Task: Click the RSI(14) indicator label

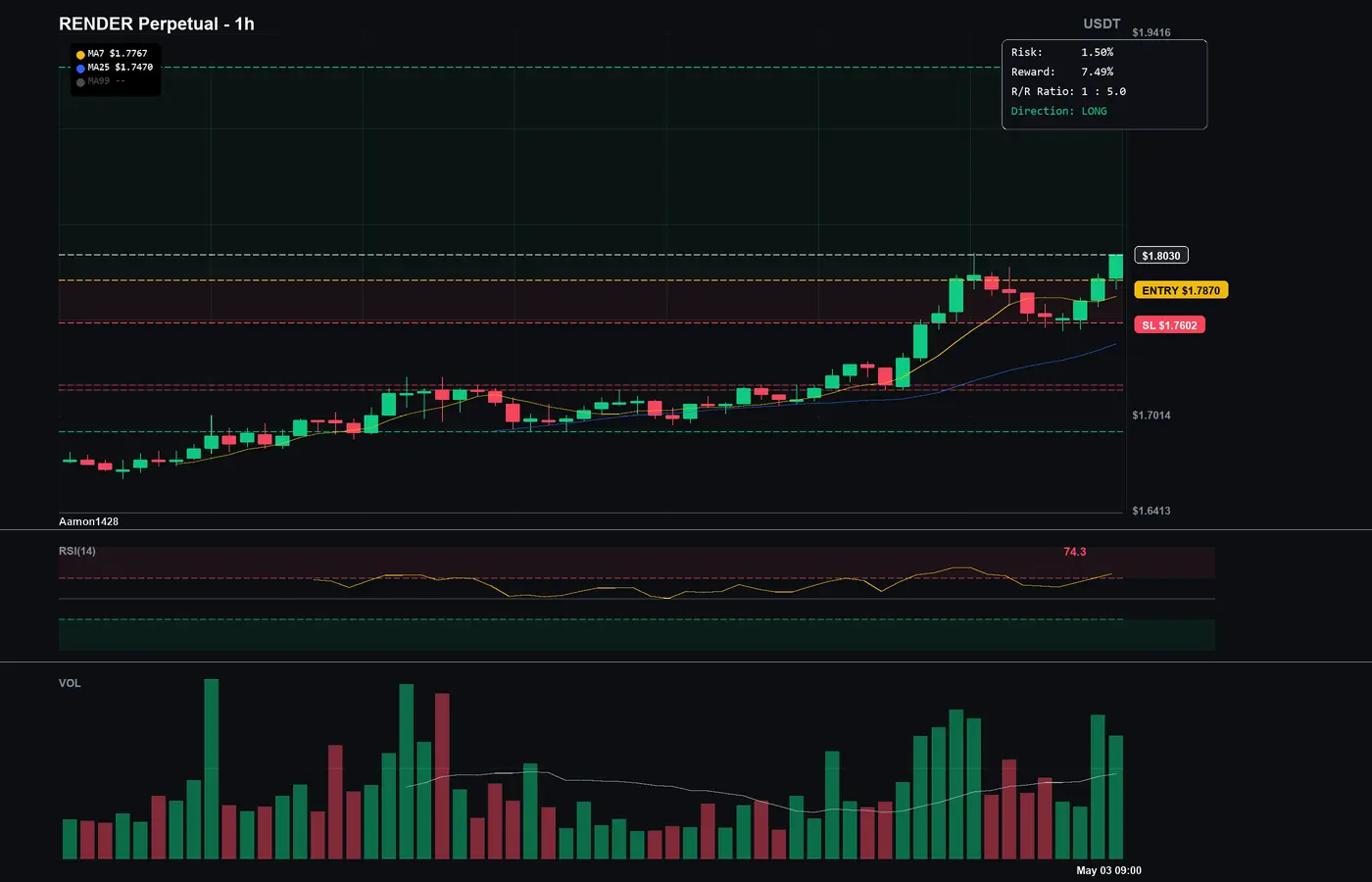Action: coord(77,551)
